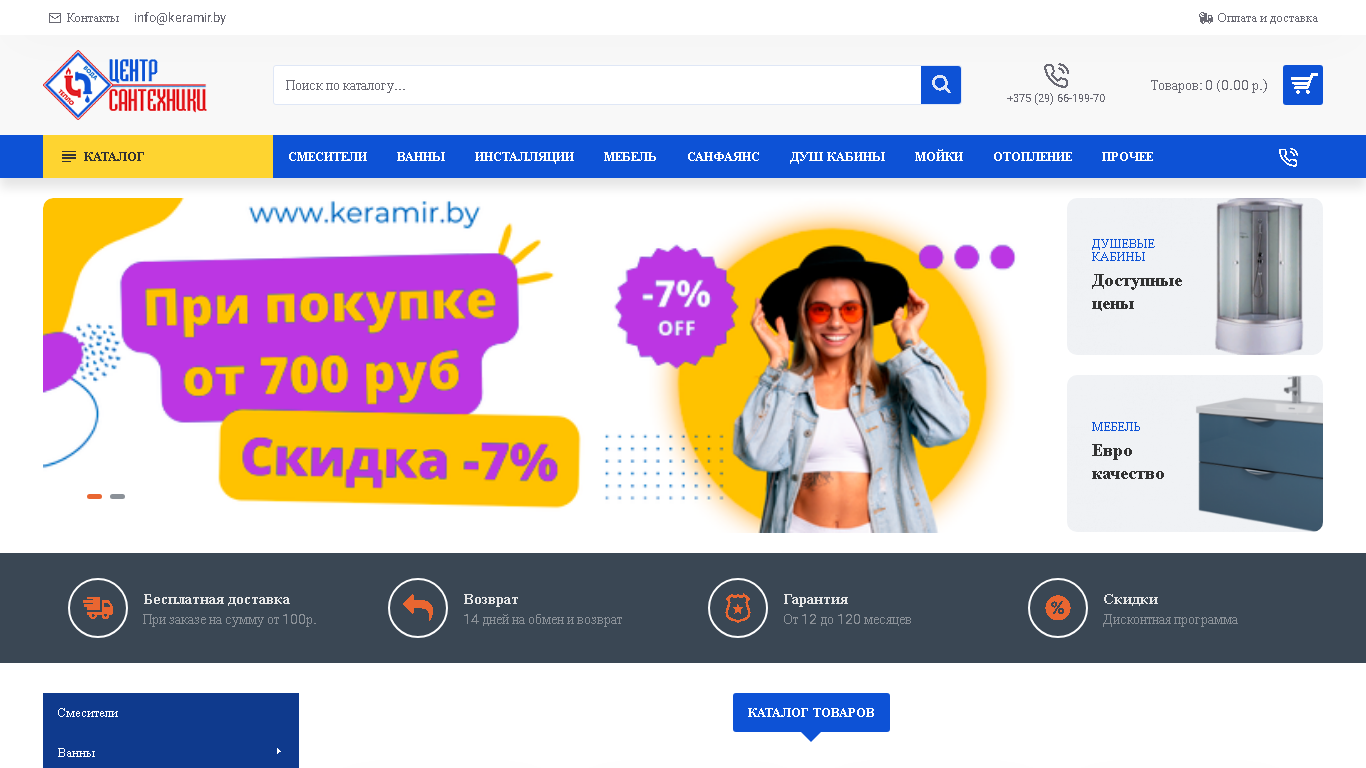This screenshot has width=1366, height=768.
Task: Click the phone icon above +375 number
Action: click(1056, 76)
